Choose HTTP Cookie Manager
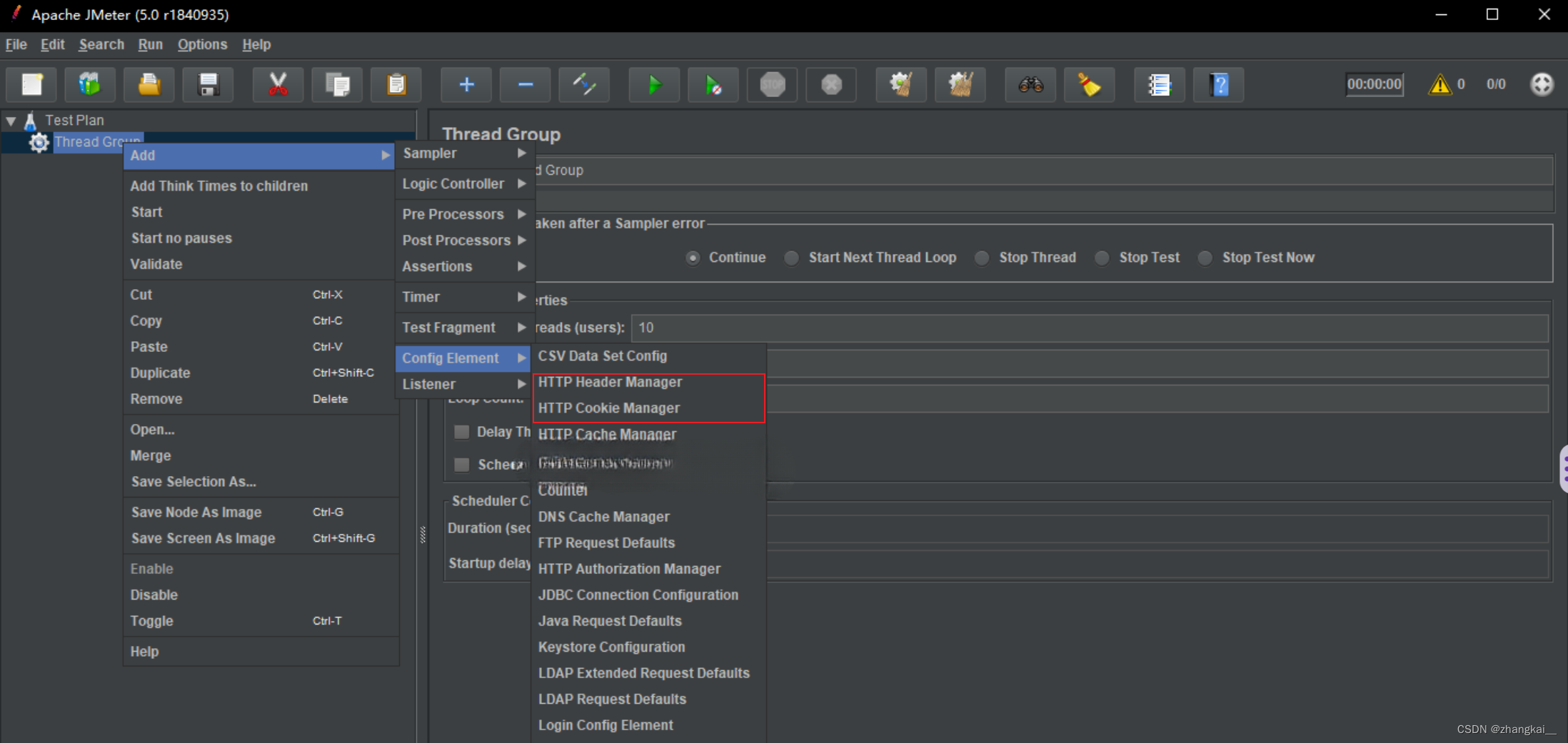The image size is (1568, 743). coord(649,408)
